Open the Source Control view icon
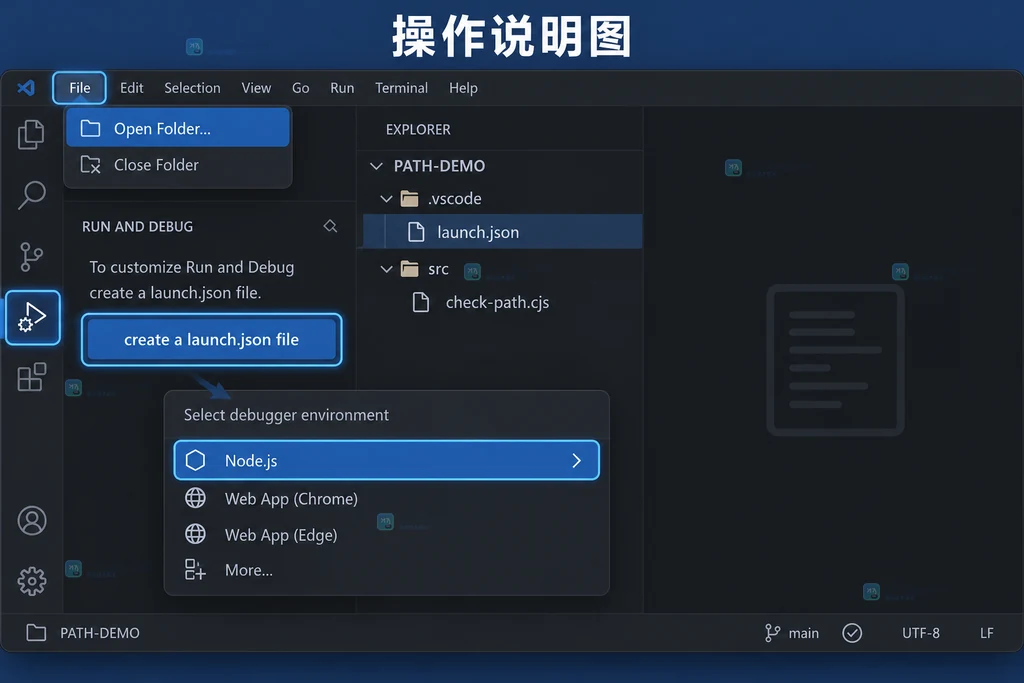The height and width of the screenshot is (683, 1024). [x=31, y=257]
